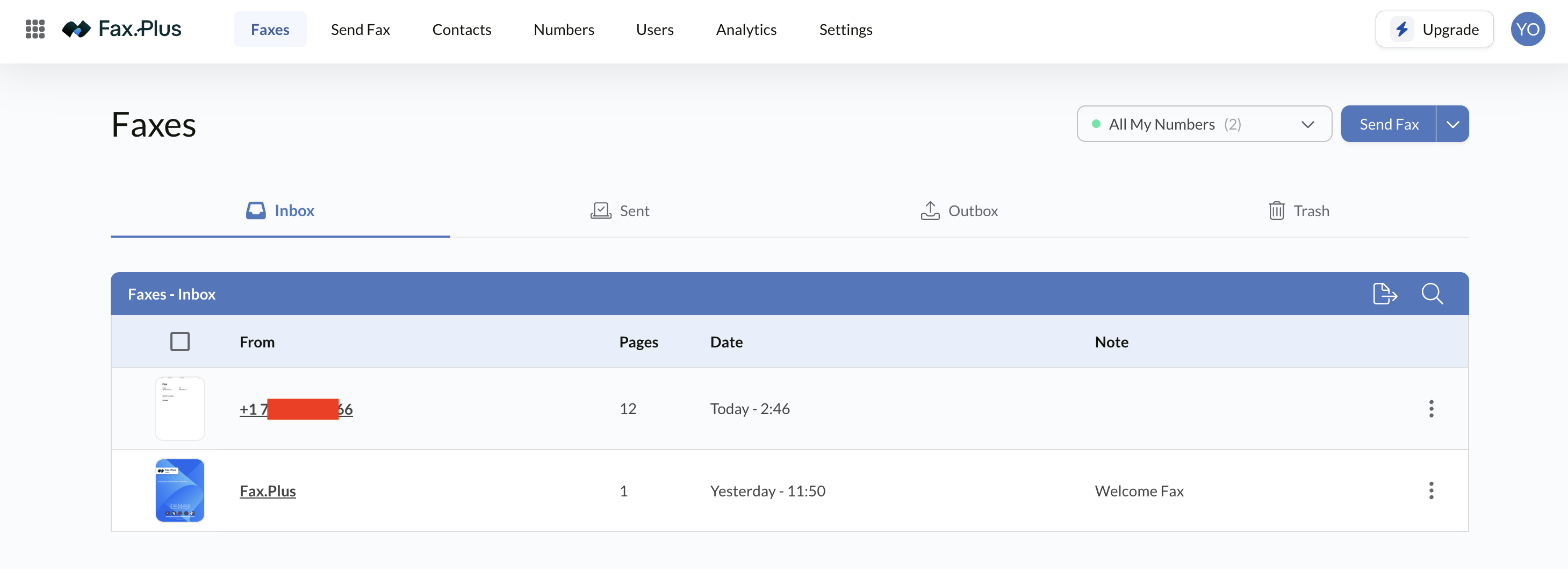Click the 'Yesterday - 11:50' date cell
The image size is (1568, 569).
[x=767, y=491]
